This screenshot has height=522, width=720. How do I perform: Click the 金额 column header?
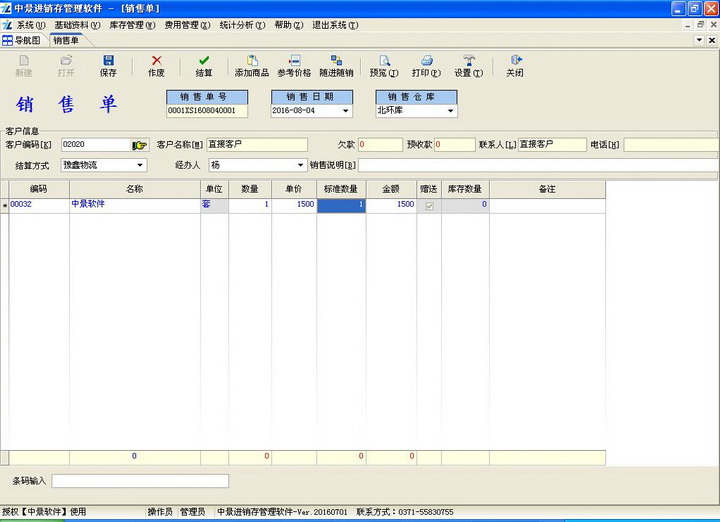pyautogui.click(x=391, y=189)
